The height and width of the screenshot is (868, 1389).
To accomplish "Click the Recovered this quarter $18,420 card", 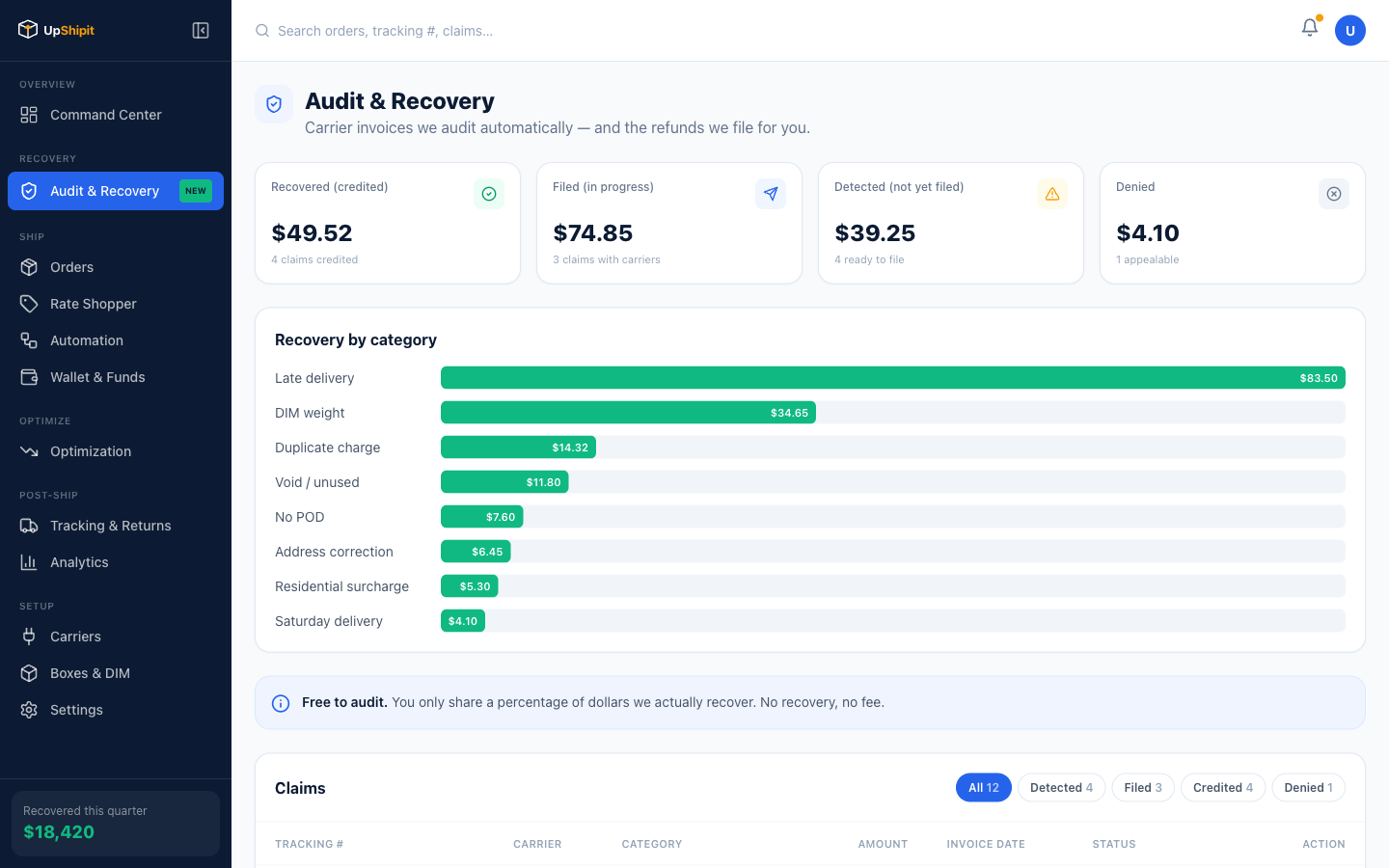I will [x=116, y=824].
